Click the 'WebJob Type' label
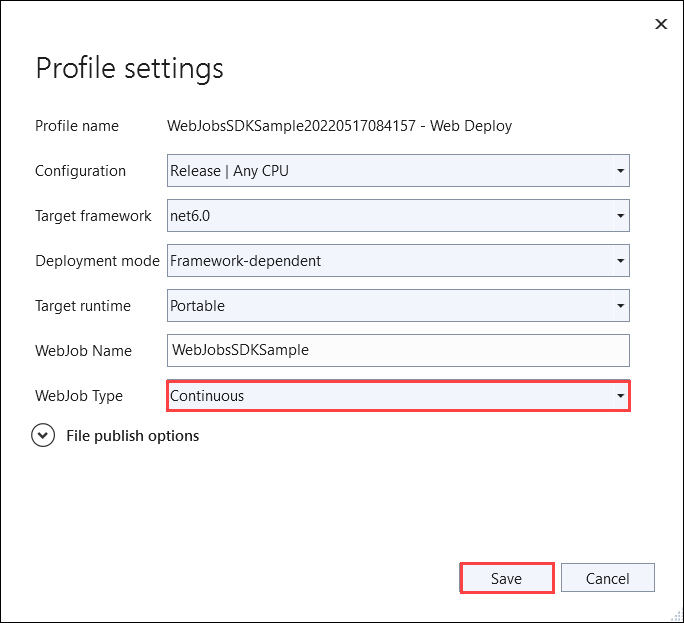 (x=79, y=396)
